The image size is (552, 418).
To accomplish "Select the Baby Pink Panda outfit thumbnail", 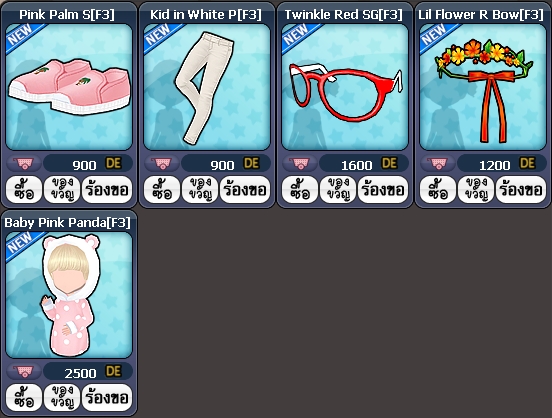I will pos(69,295).
